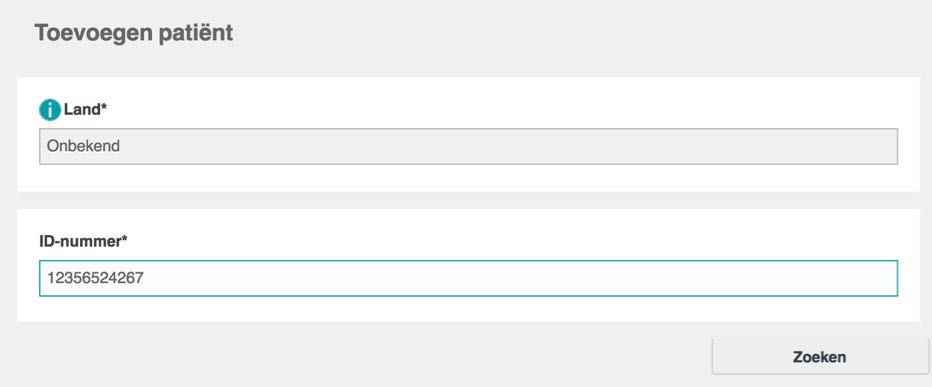Show country help via the teal info icon
The height and width of the screenshot is (387, 932).
click(50, 110)
